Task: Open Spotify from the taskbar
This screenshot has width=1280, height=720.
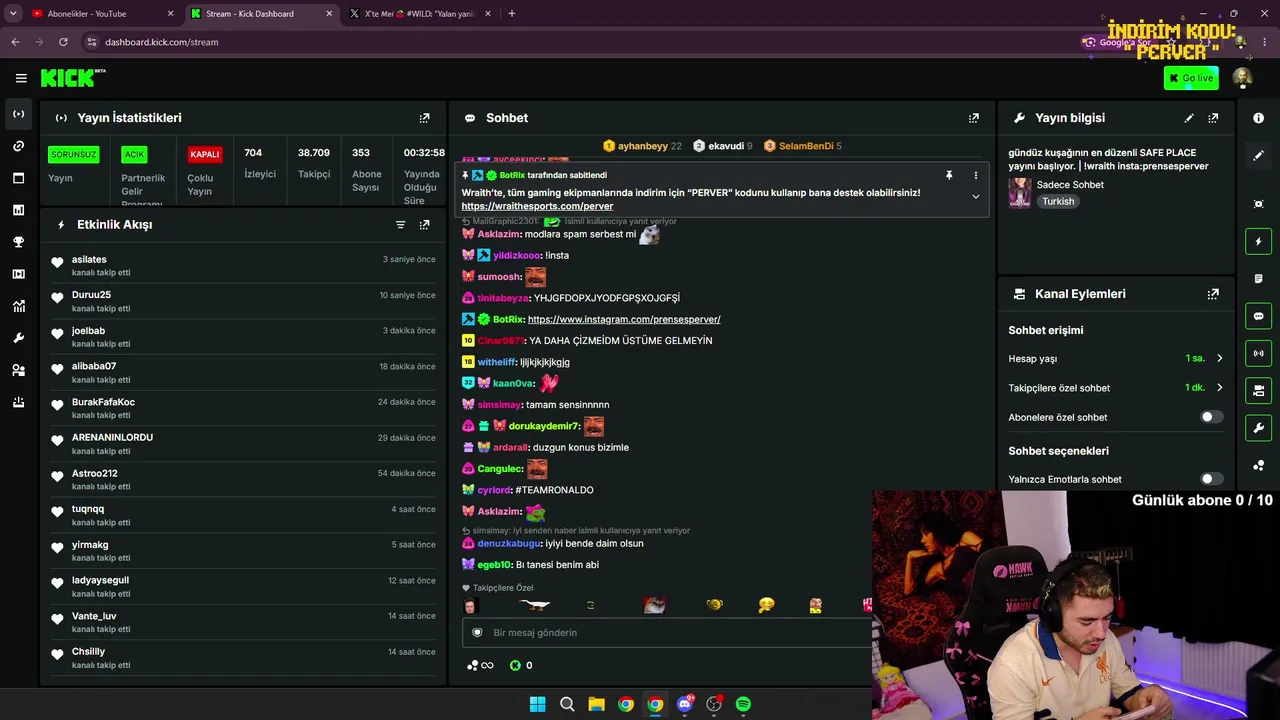Action: tap(743, 704)
